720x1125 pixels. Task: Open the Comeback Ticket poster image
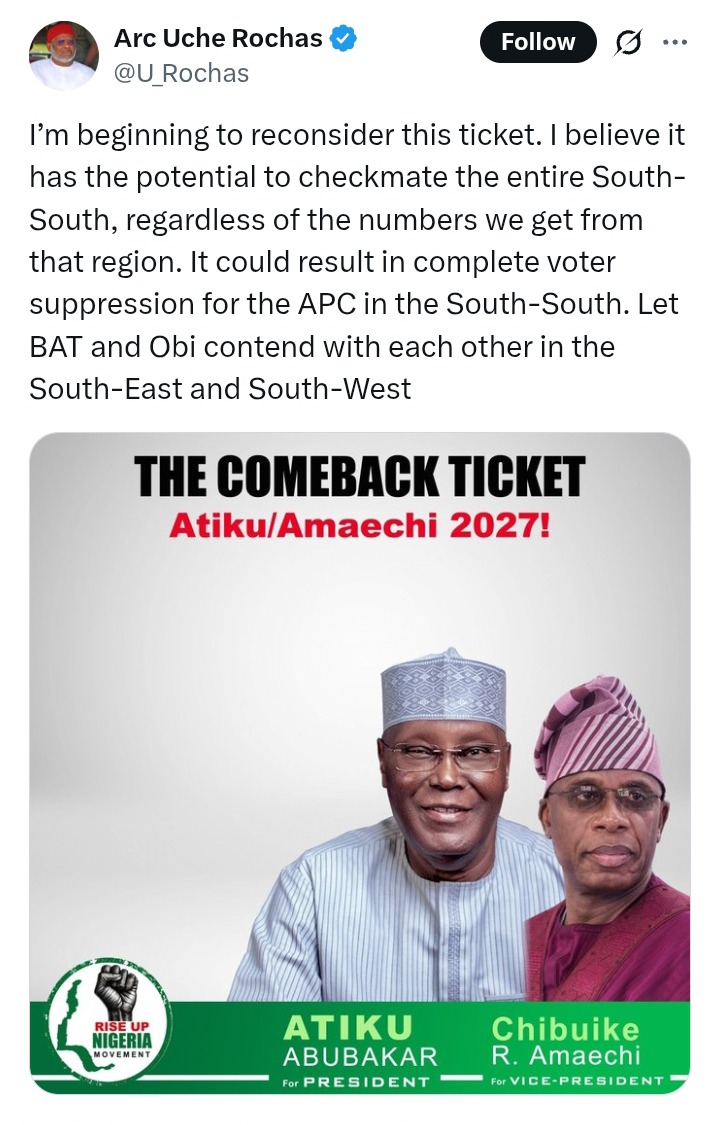[360, 763]
